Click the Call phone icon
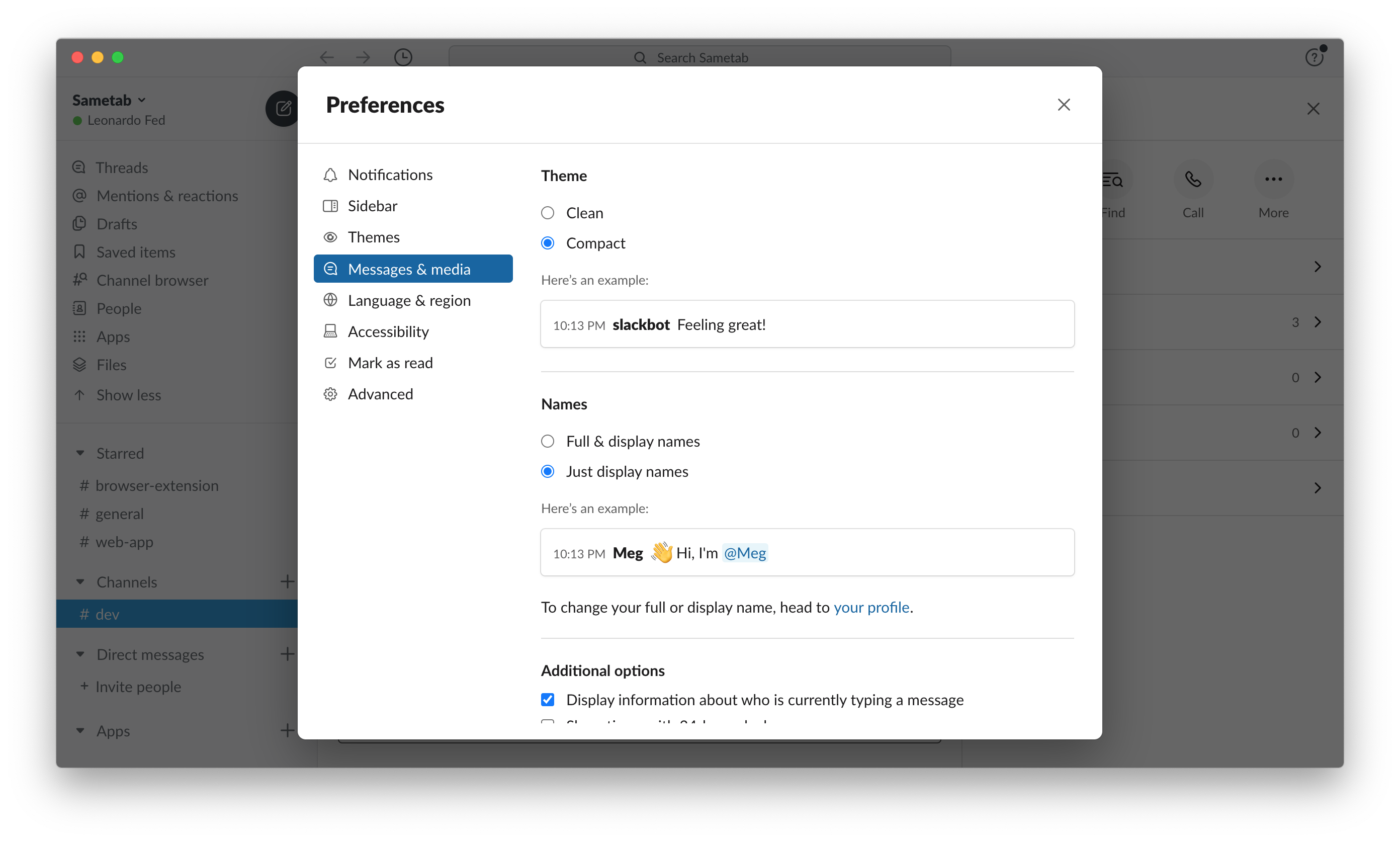Image resolution: width=1400 pixels, height=842 pixels. pos(1193,180)
